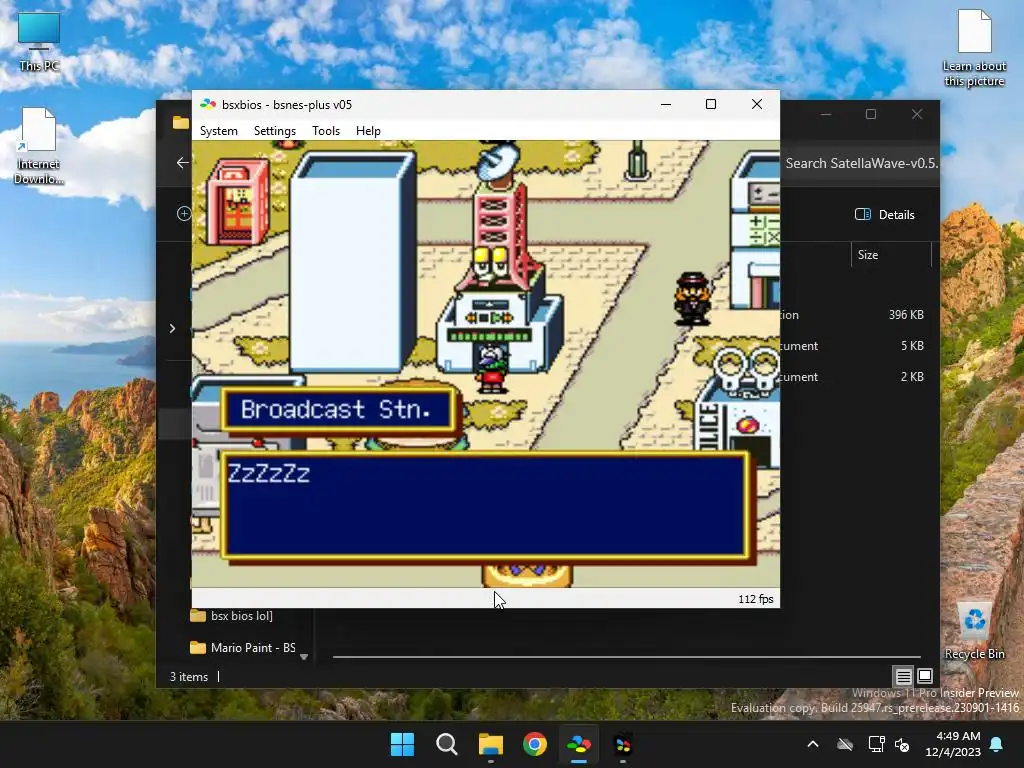Click the Size column header in File Explorer

click(x=891, y=255)
